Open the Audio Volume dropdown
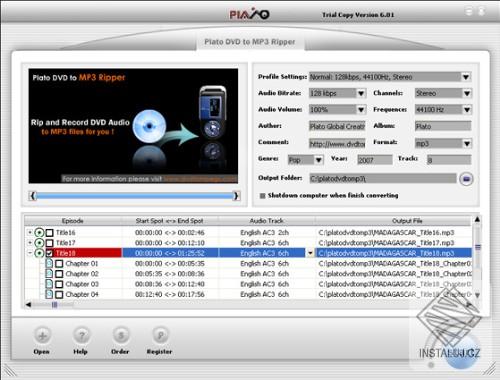Viewport: 500px width, 380px height. [361, 110]
